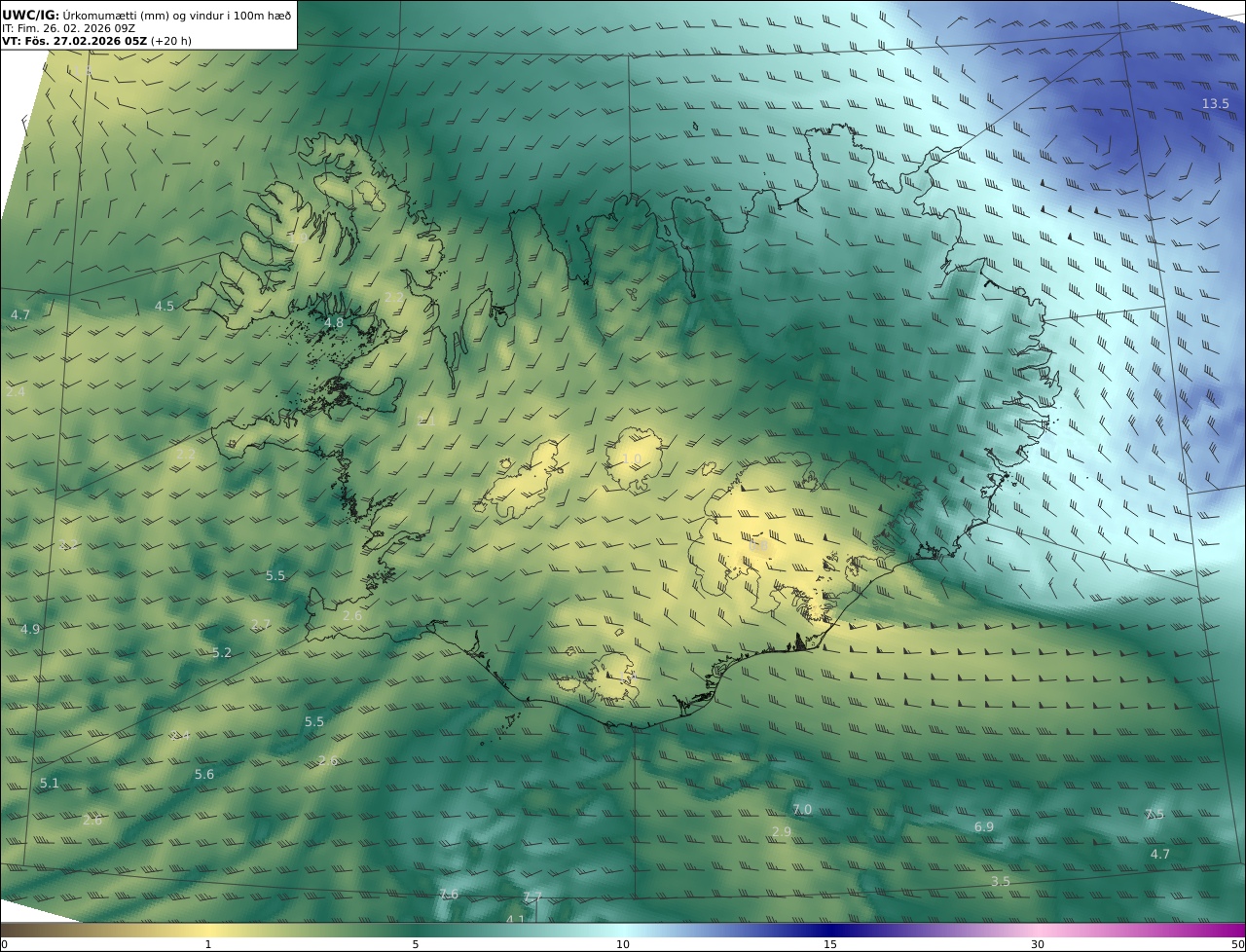Click the 3.5 value label
Image resolution: width=1246 pixels, height=952 pixels.
click(x=1001, y=881)
